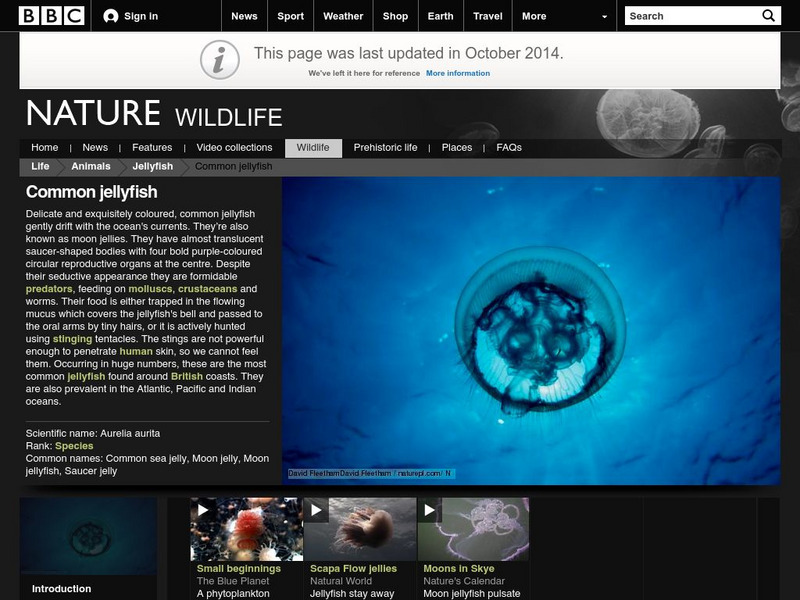800x600 pixels.
Task: Play the Scapa Flow jellies video
Action: click(314, 511)
